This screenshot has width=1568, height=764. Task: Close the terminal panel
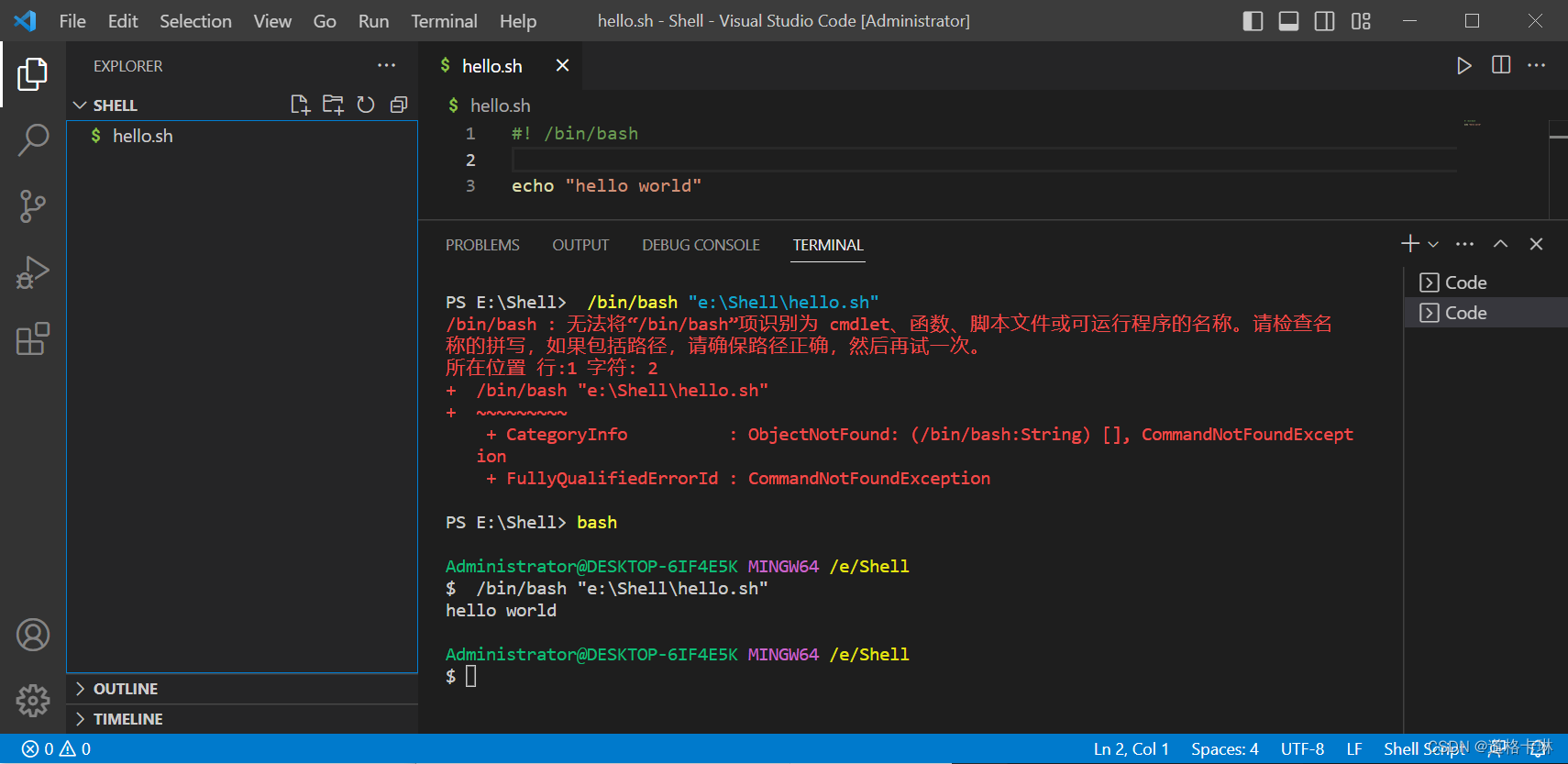1537,243
